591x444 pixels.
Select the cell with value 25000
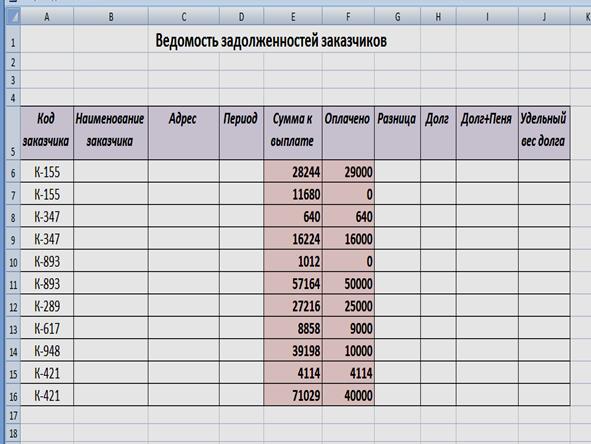[x=348, y=306]
